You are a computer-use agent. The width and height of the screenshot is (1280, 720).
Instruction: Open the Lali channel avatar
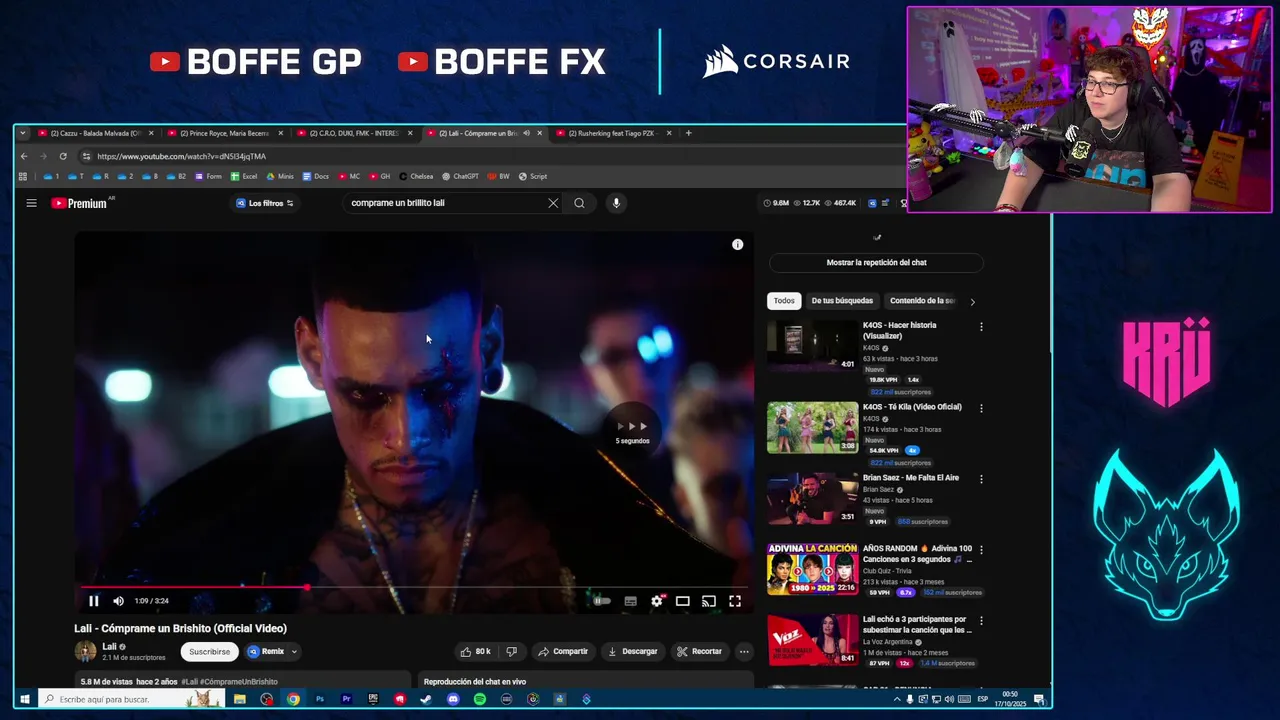85,651
